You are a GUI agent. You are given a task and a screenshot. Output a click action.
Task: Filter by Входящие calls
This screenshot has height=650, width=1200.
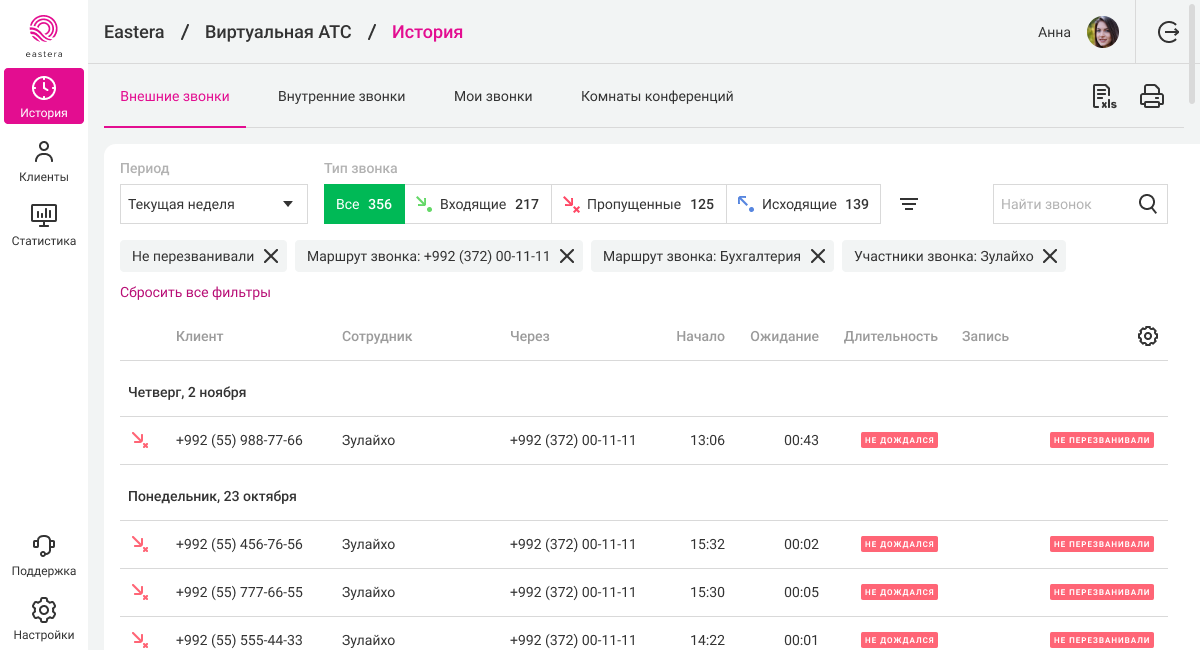point(477,204)
